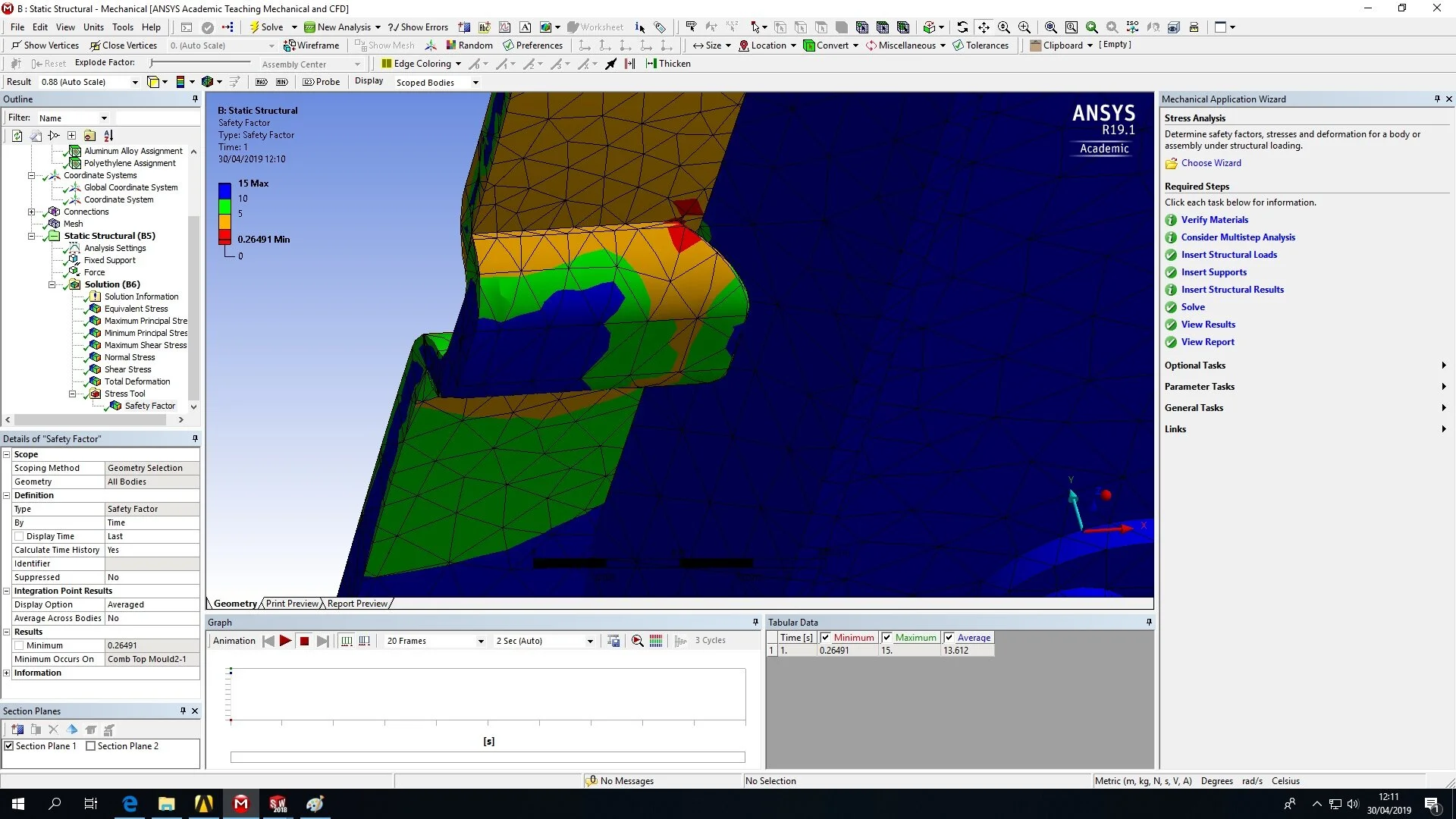
Task: Select the Rotate tool icon
Action: 962,27
